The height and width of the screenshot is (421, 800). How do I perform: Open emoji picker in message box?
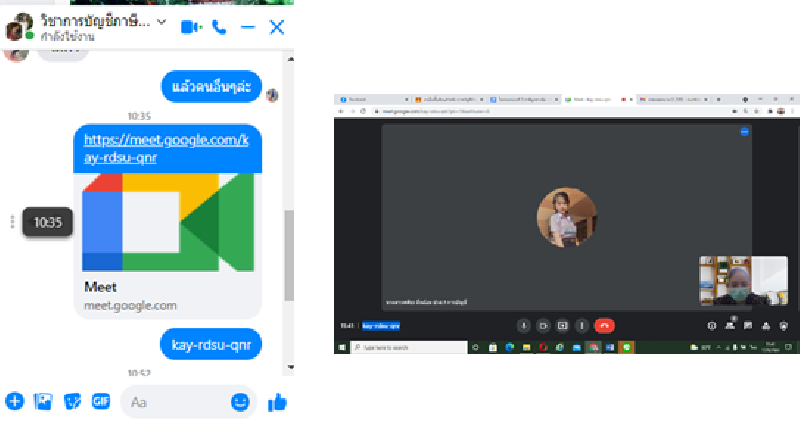(240, 402)
